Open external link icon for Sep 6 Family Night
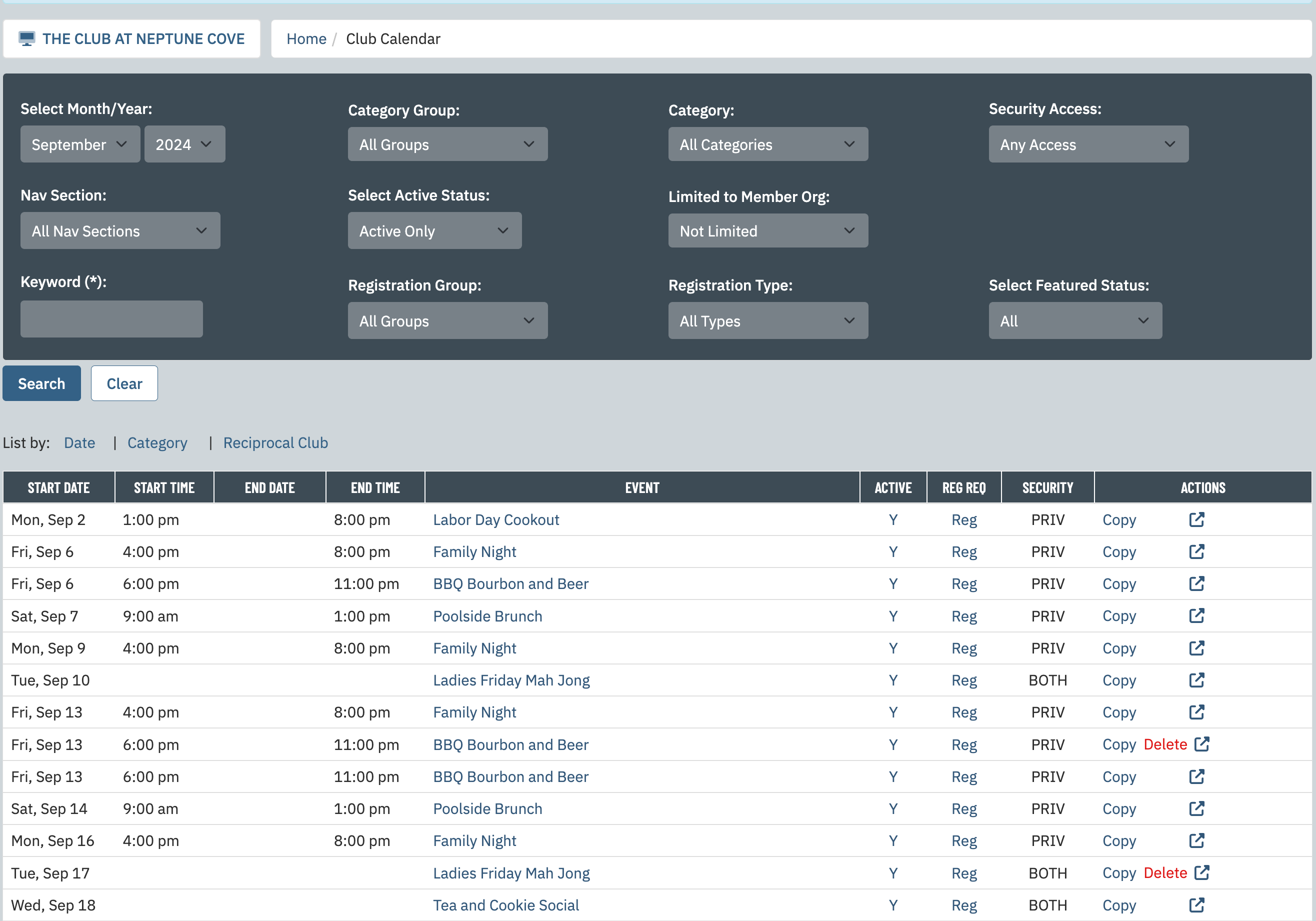Viewport: 1316px width, 921px height. 1196,551
